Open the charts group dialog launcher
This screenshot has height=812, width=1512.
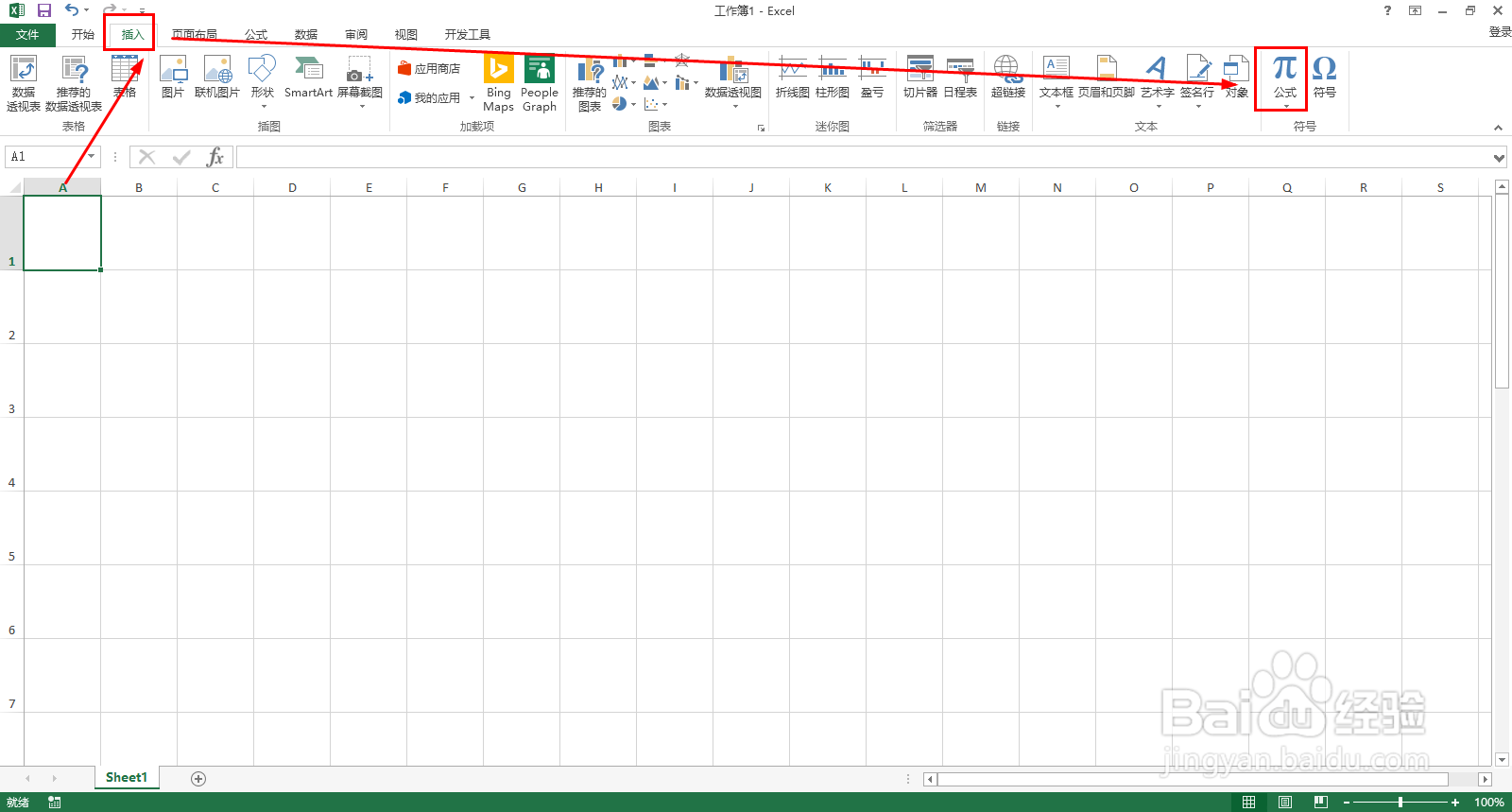[x=761, y=128]
